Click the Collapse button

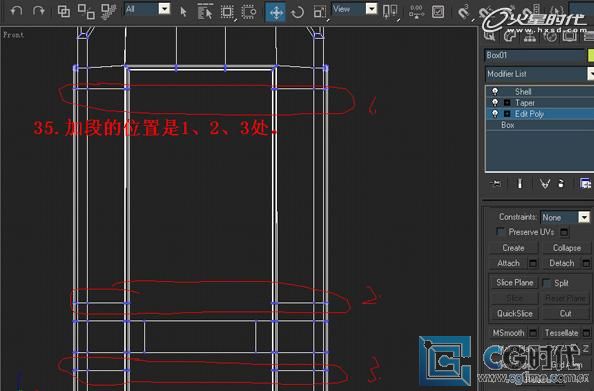point(567,248)
